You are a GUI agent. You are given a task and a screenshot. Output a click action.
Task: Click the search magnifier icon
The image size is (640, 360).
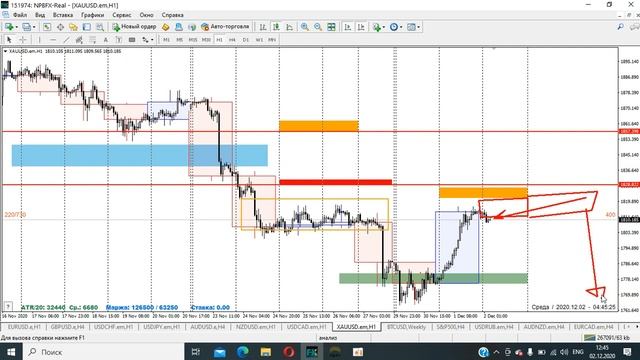620,27
